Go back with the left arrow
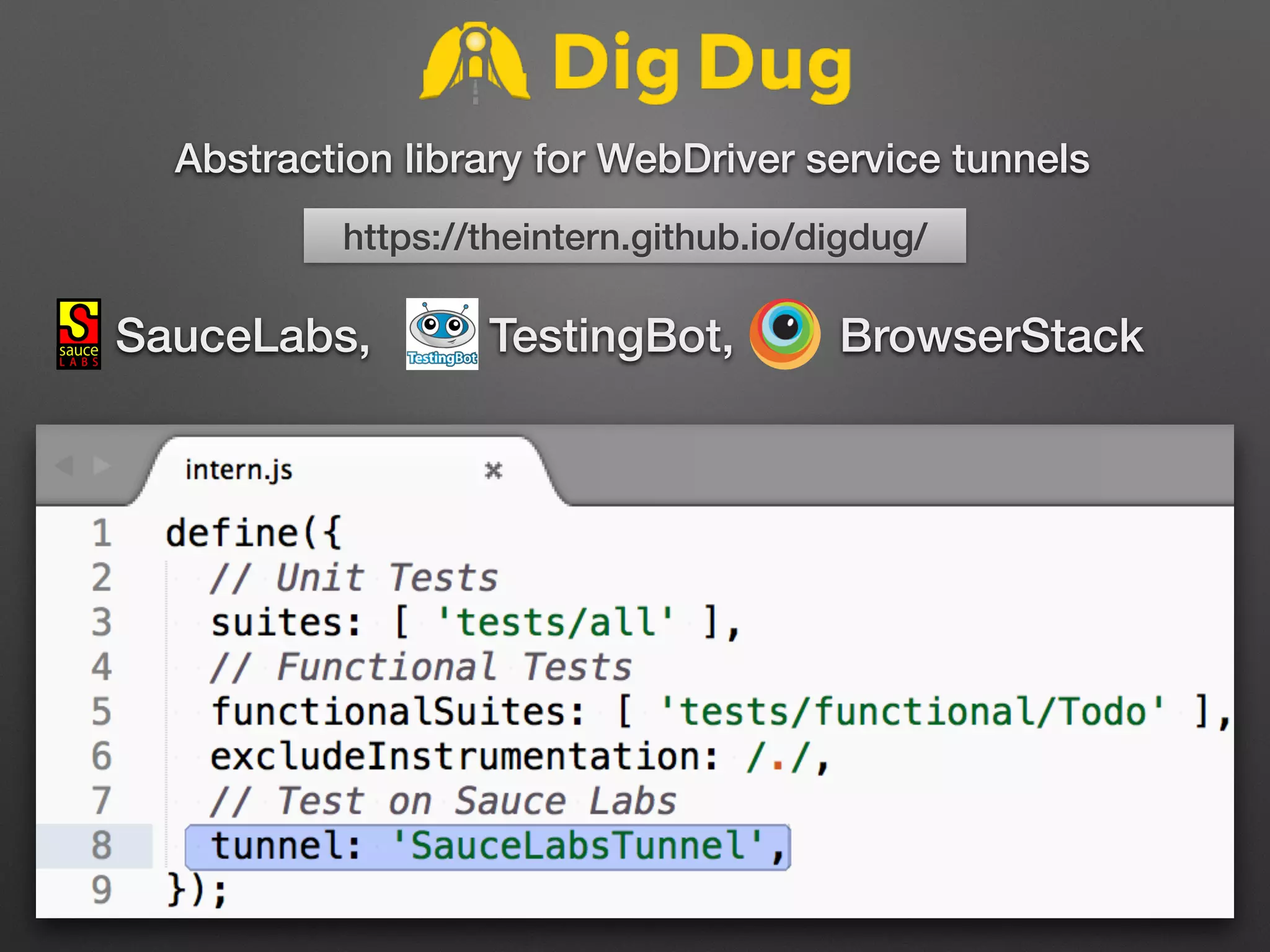Image resolution: width=1270 pixels, height=952 pixels. 64,465
